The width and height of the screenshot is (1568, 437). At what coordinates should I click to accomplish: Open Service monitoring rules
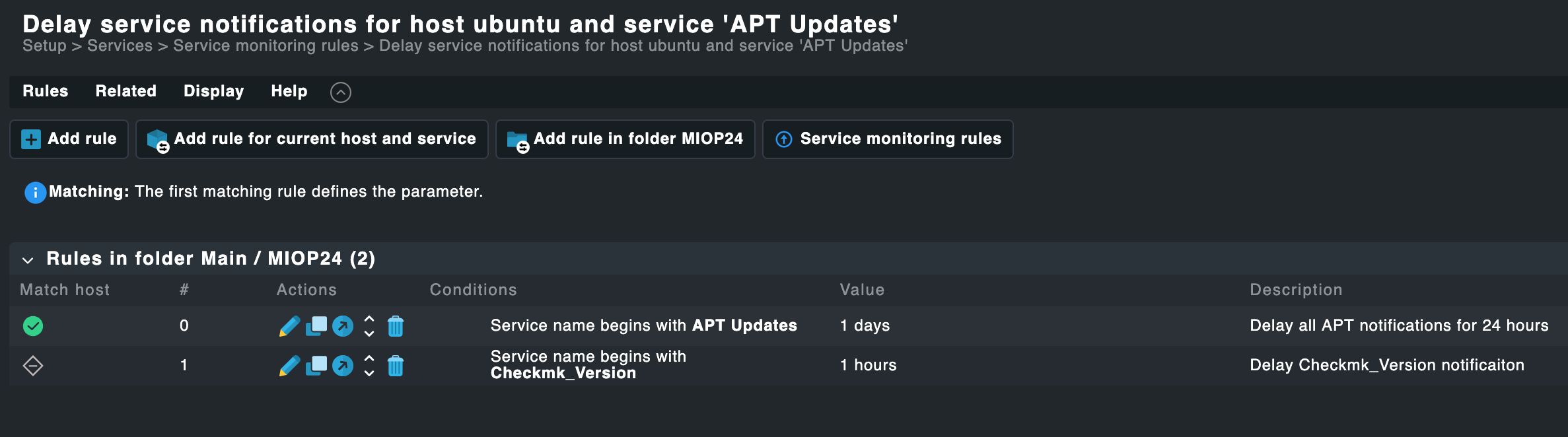pos(887,139)
